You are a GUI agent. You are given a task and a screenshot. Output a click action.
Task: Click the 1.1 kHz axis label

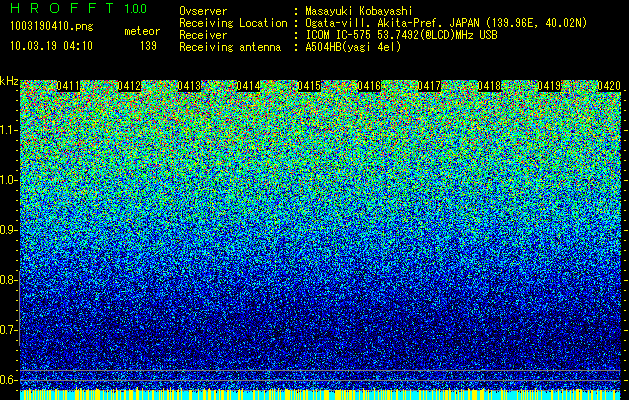coord(9,130)
